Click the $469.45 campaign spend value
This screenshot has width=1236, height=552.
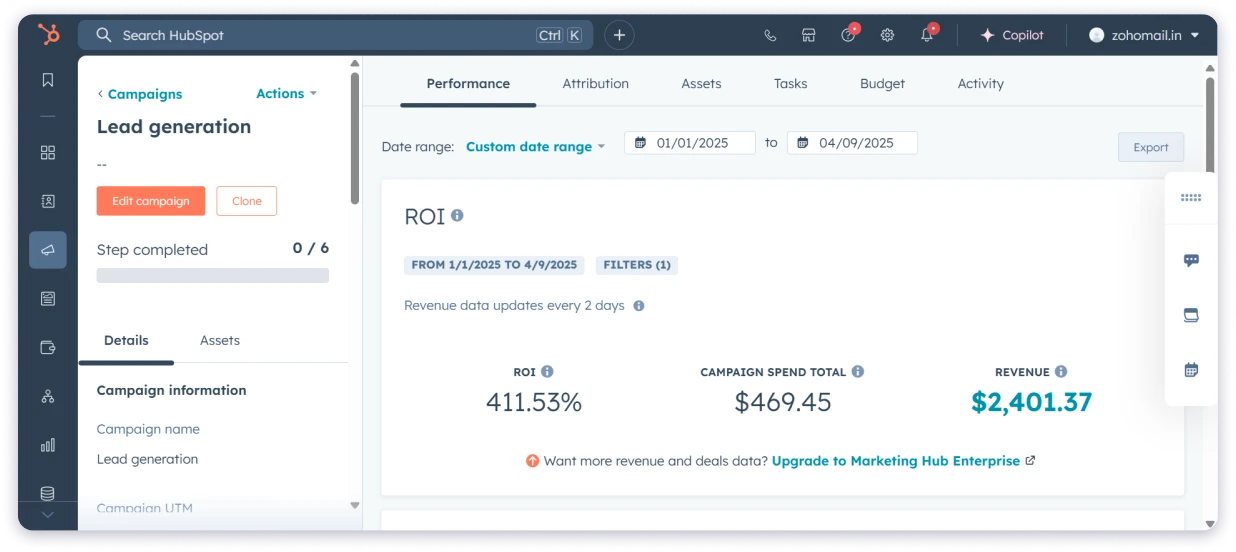pos(783,402)
